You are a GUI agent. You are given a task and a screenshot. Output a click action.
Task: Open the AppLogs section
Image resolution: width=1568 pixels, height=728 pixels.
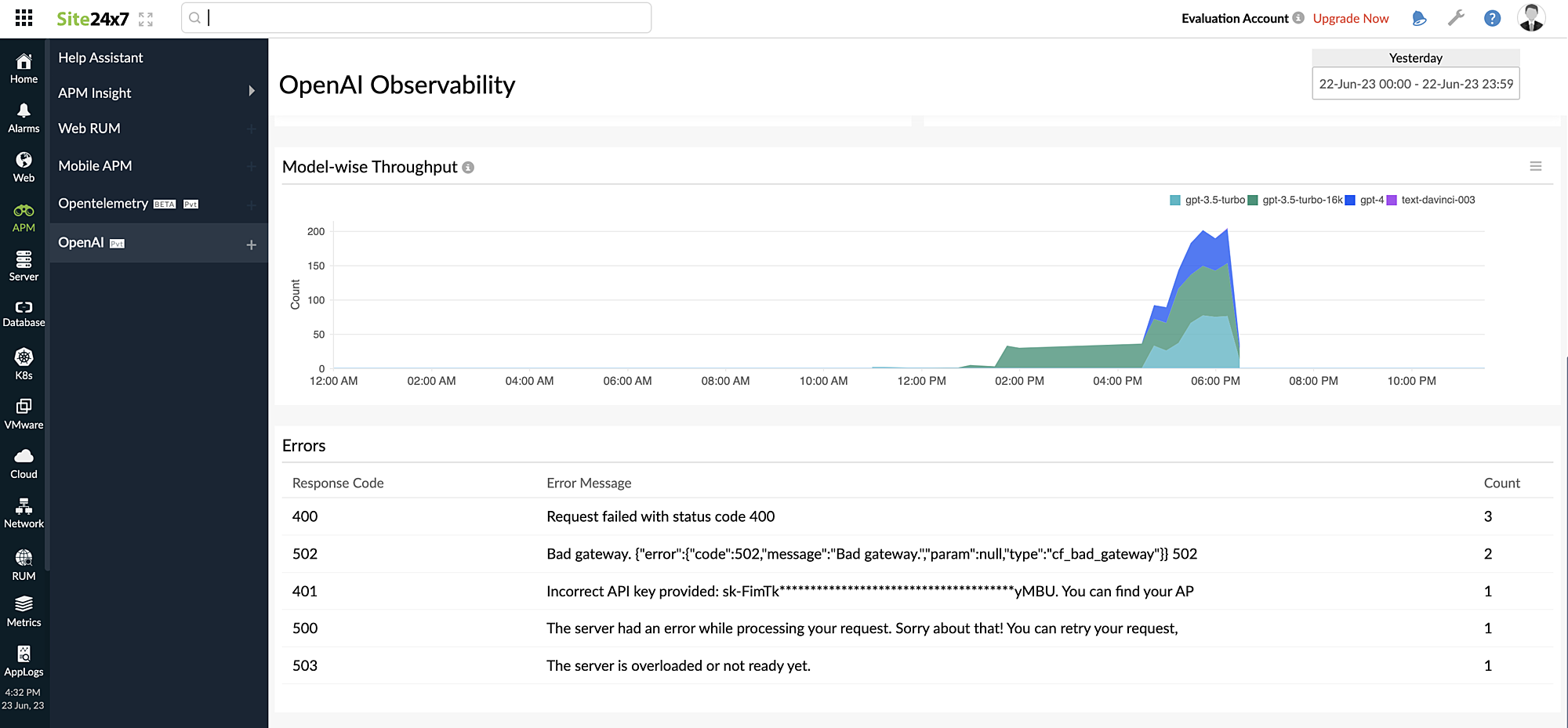[x=23, y=658]
